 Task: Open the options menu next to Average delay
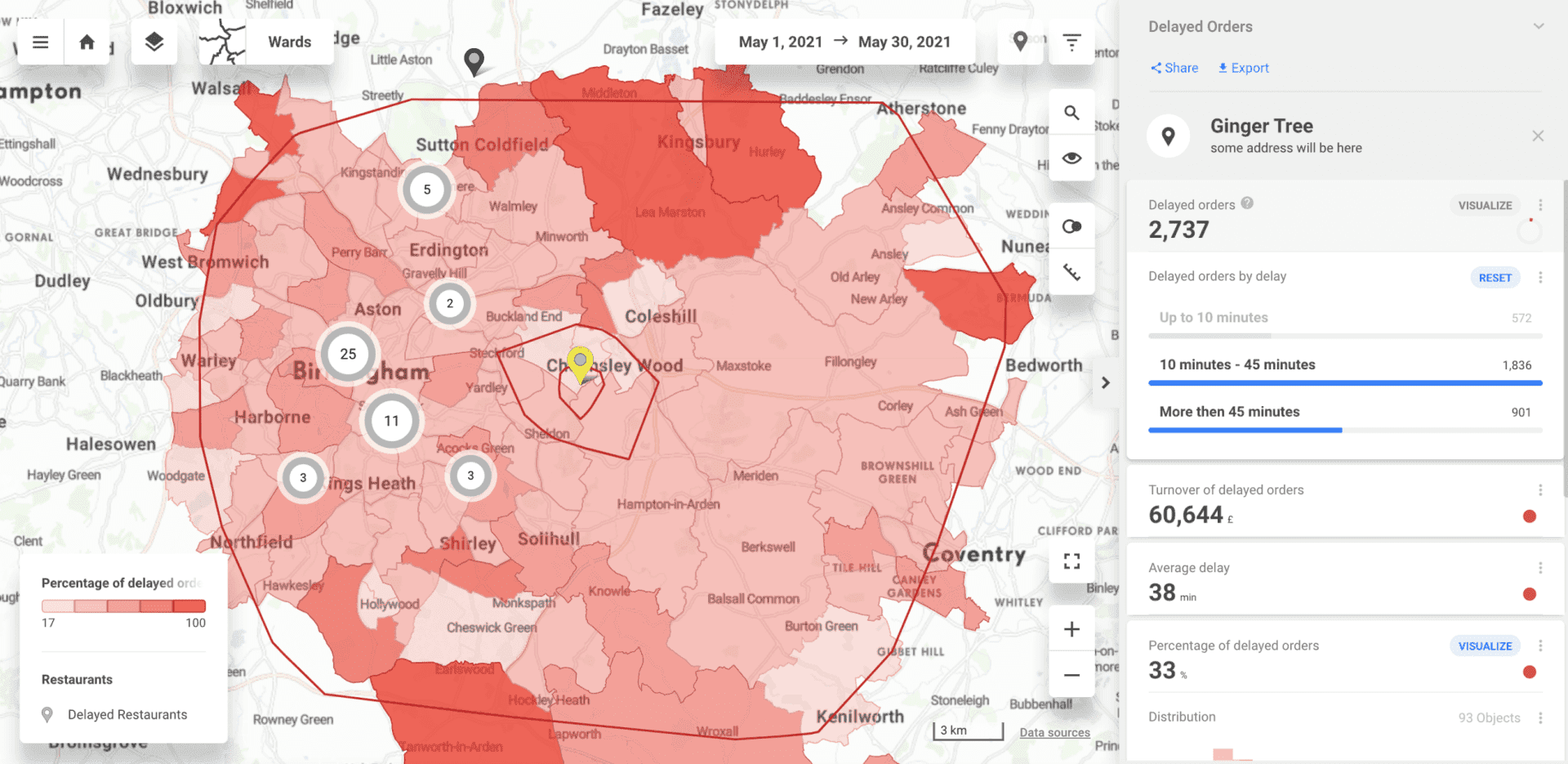pos(1542,570)
